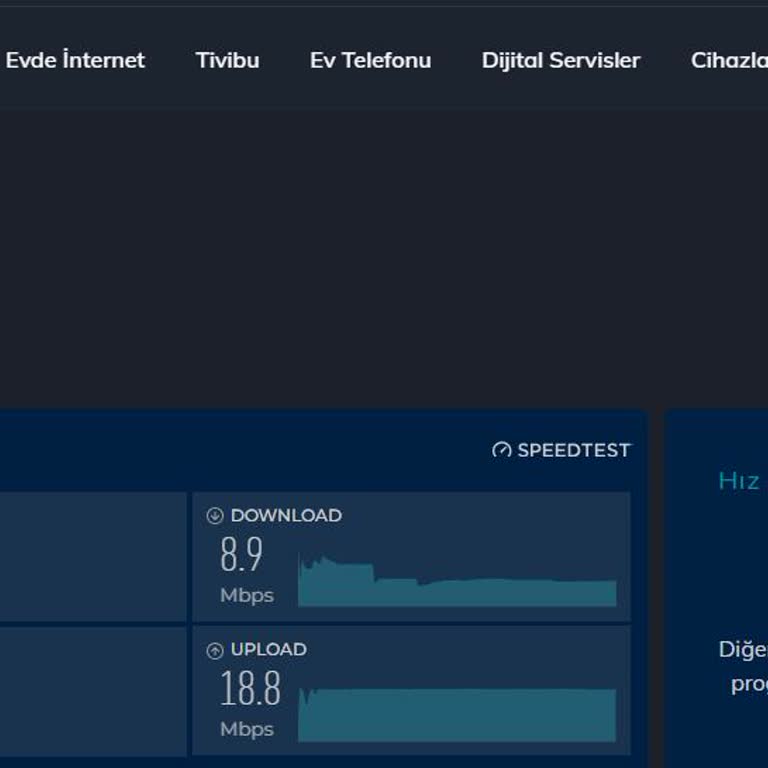This screenshot has width=768, height=768.
Task: Open the Dijital Servisler menu
Action: pos(560,60)
